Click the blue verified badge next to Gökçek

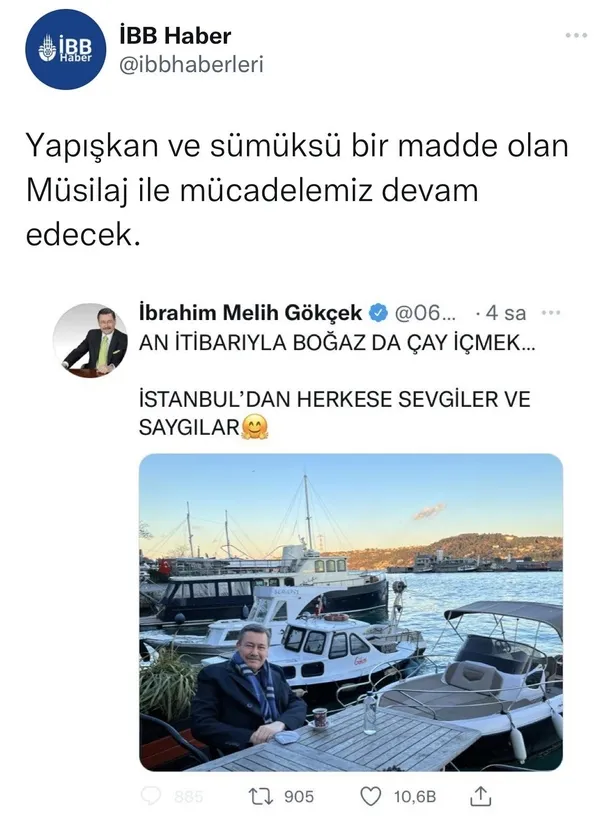(x=378, y=313)
